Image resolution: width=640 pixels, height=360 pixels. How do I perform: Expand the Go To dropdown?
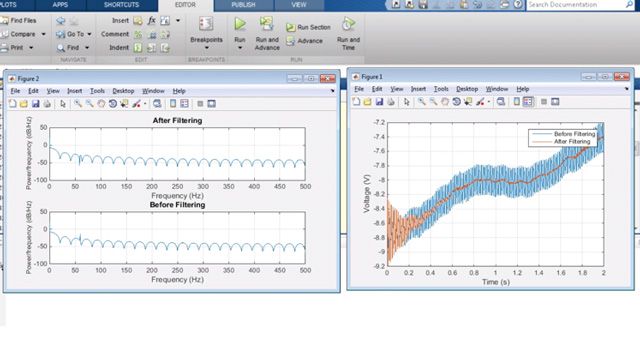89,34
